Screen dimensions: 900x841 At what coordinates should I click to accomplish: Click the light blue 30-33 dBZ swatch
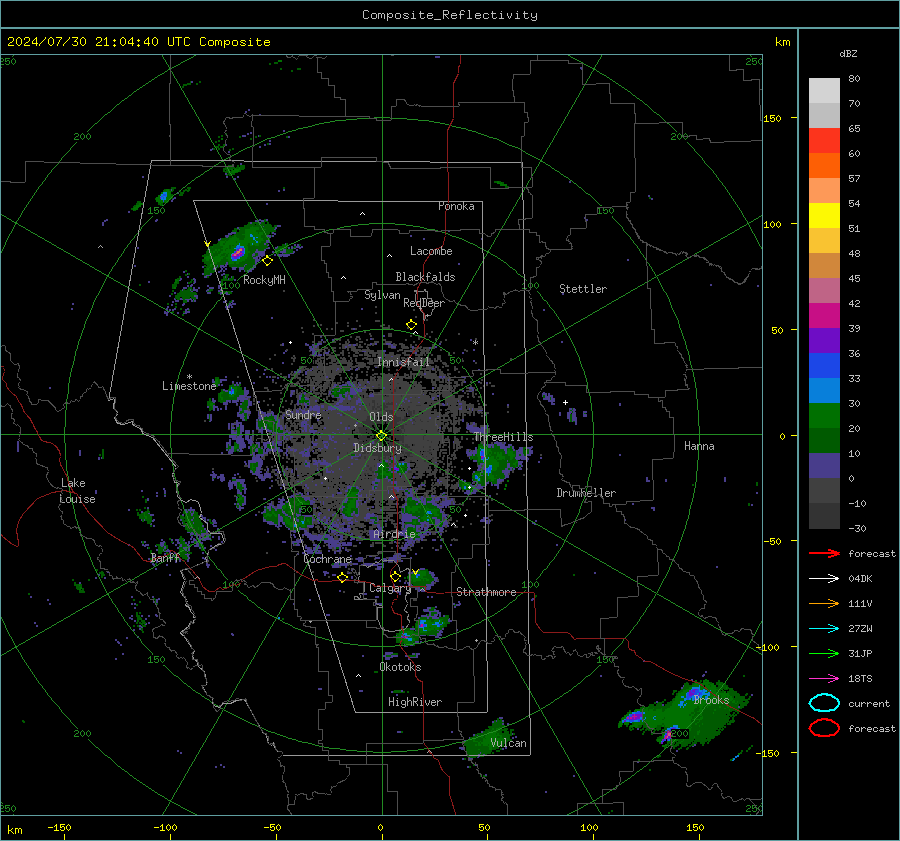[824, 391]
